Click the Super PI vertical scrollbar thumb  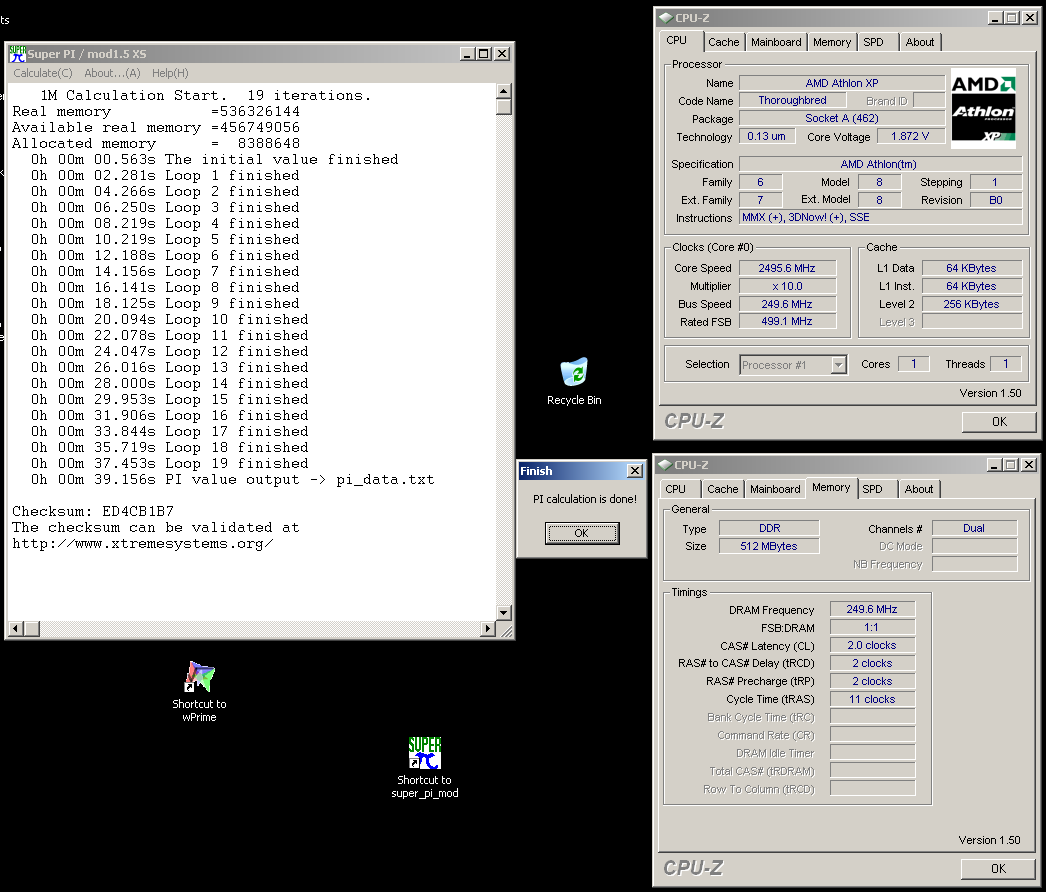coord(504,107)
